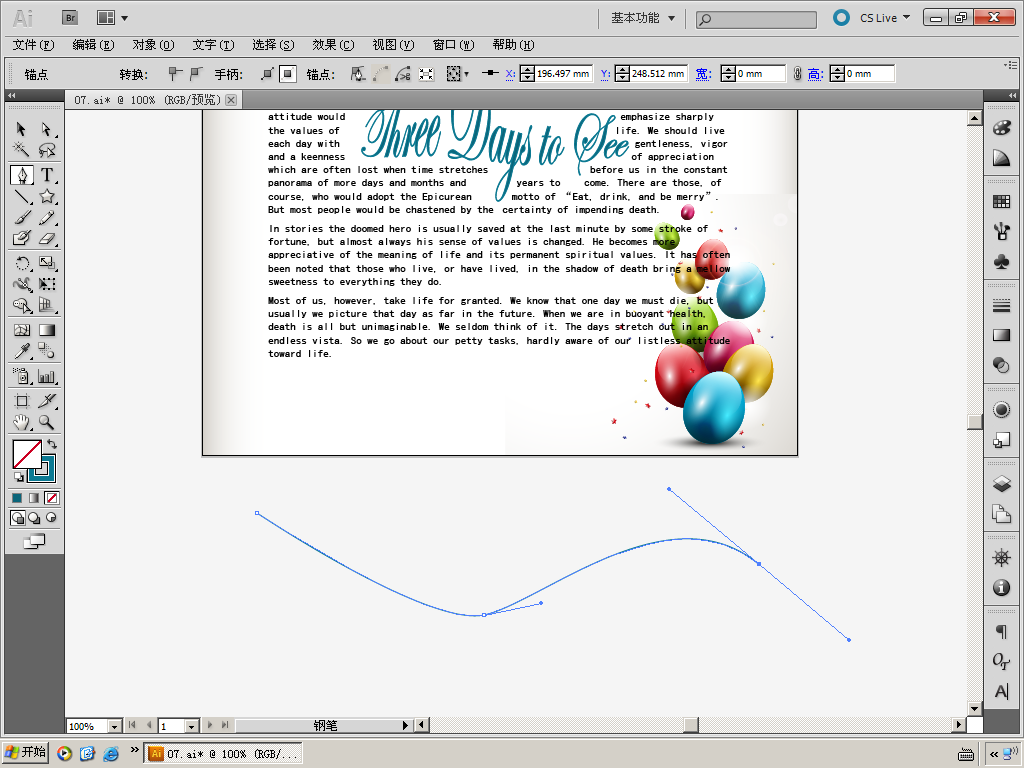Image resolution: width=1024 pixels, height=768 pixels.
Task: Open the 窗口 menu
Action: click(x=453, y=44)
